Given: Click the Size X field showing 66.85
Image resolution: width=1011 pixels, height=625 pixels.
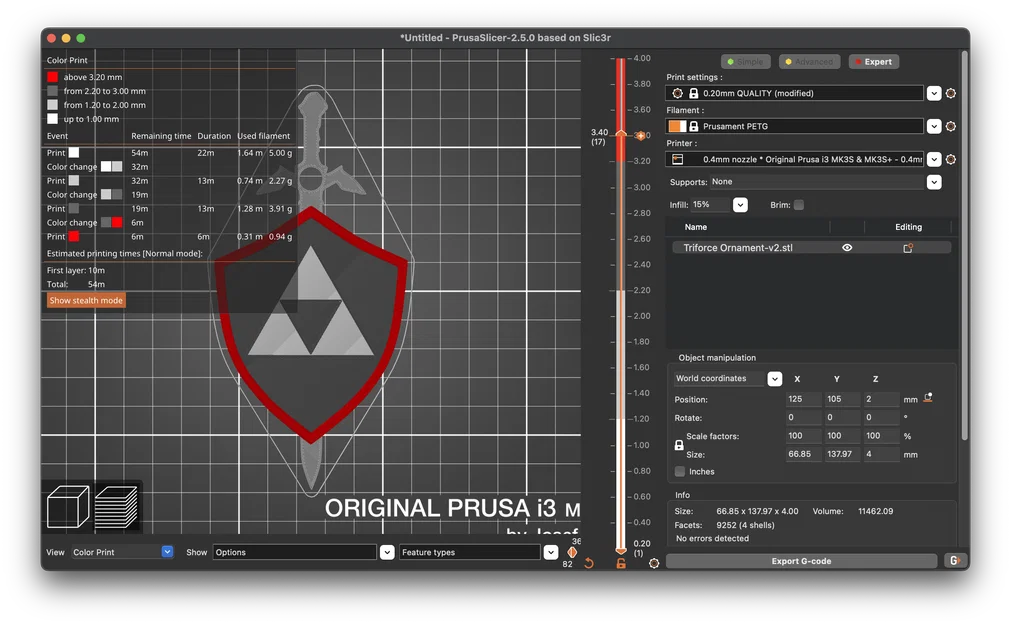Looking at the screenshot, I should pyautogui.click(x=803, y=454).
